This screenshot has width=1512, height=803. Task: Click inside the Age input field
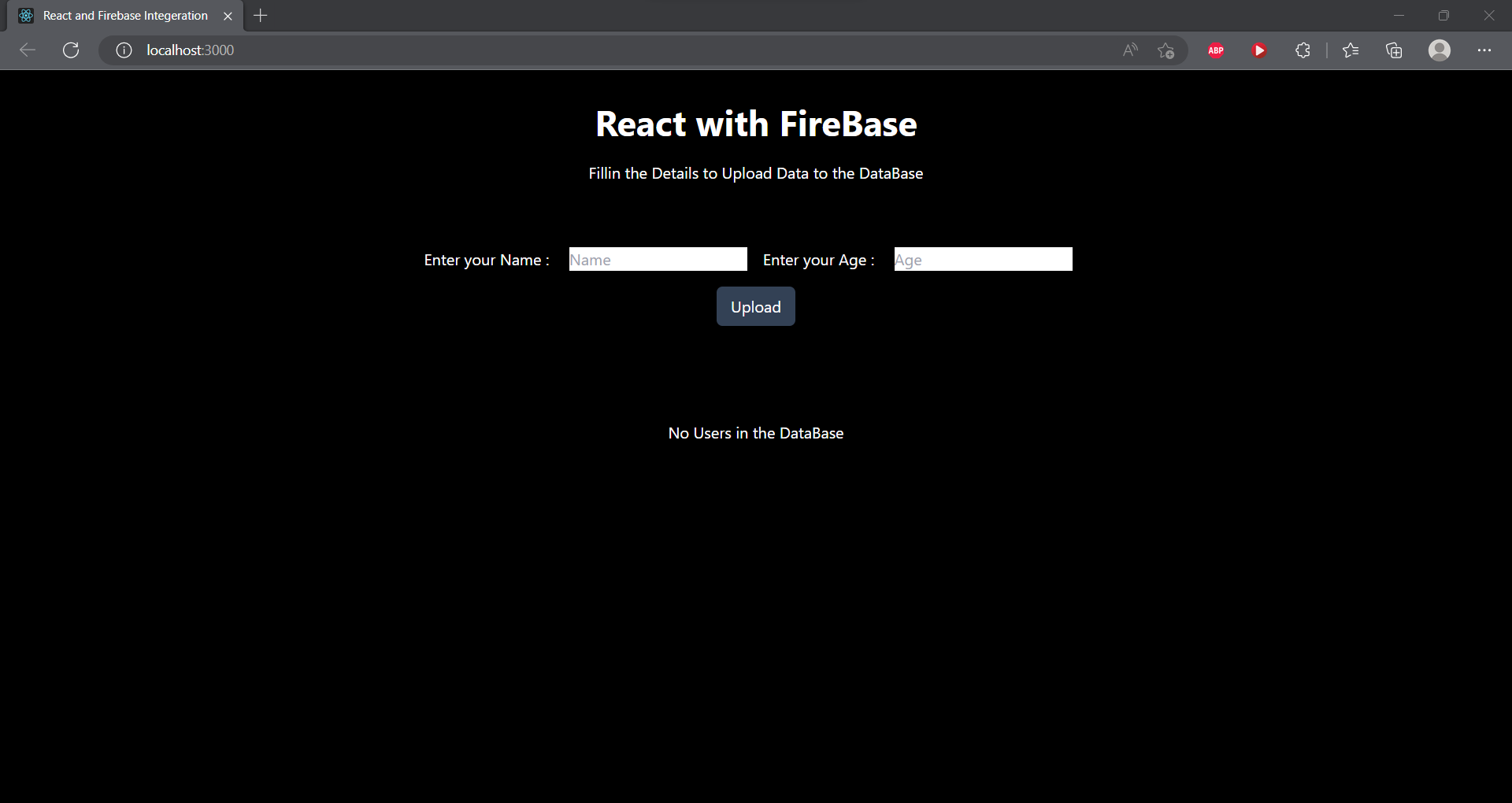click(982, 259)
